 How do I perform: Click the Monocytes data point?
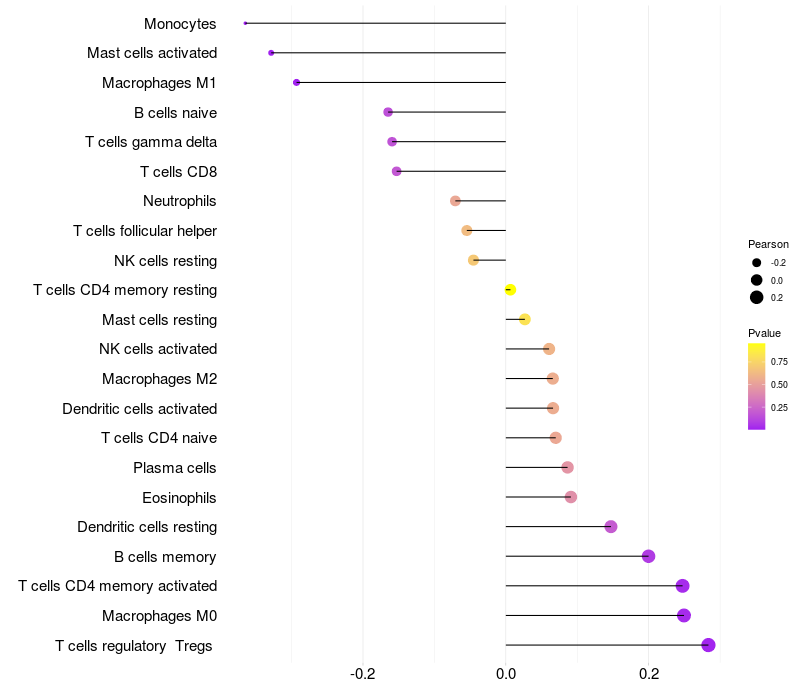245,23
